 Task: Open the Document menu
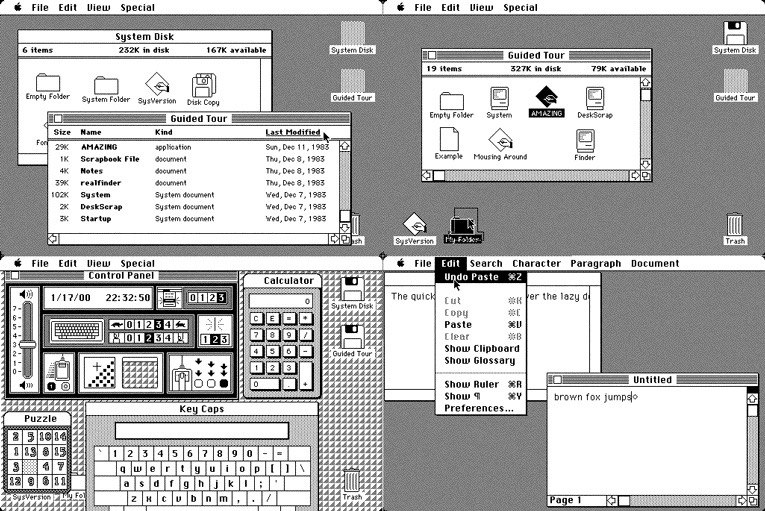click(x=655, y=264)
